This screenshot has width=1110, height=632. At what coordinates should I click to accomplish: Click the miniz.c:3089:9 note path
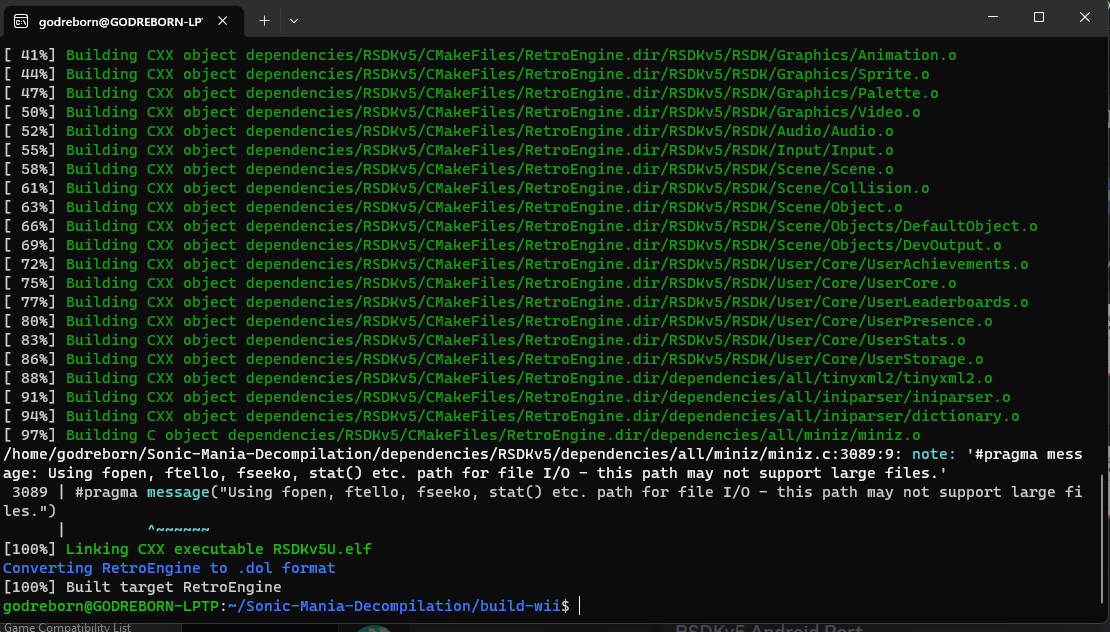[x=452, y=454]
